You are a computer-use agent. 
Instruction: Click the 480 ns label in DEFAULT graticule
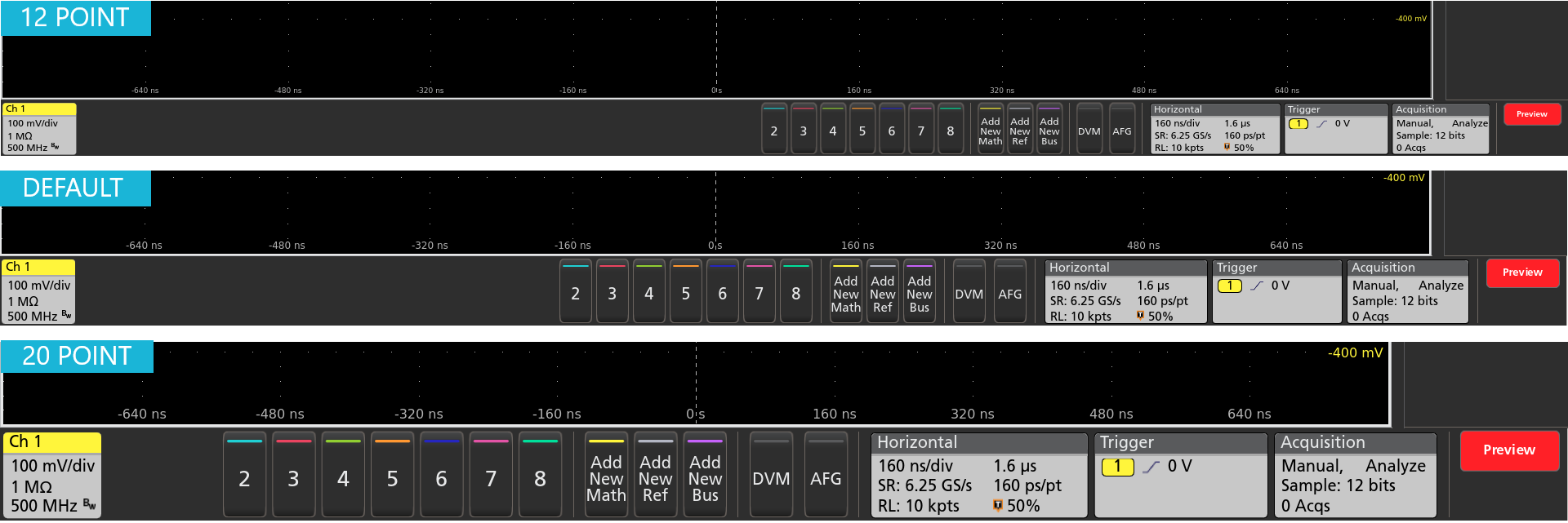pos(1143,245)
